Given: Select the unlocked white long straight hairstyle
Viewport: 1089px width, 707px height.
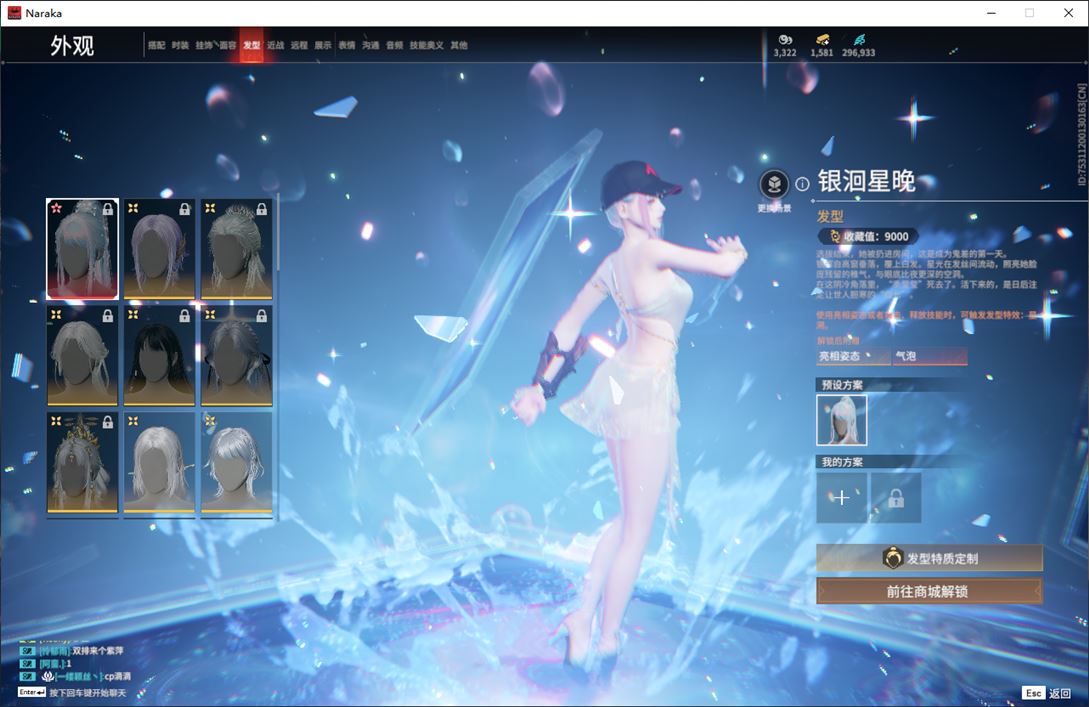Looking at the screenshot, I should coord(160,463).
